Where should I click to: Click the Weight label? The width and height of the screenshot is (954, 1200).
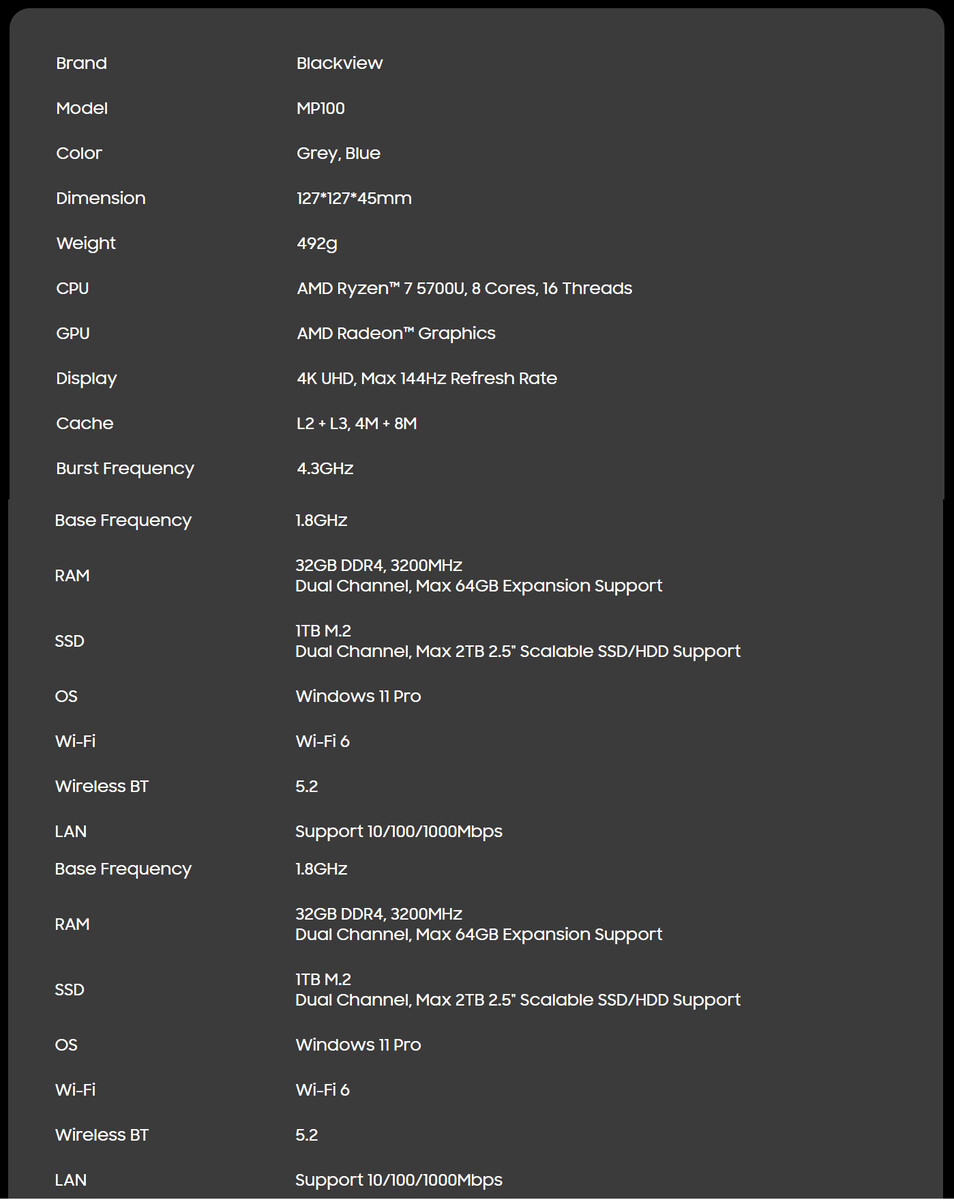(86, 243)
